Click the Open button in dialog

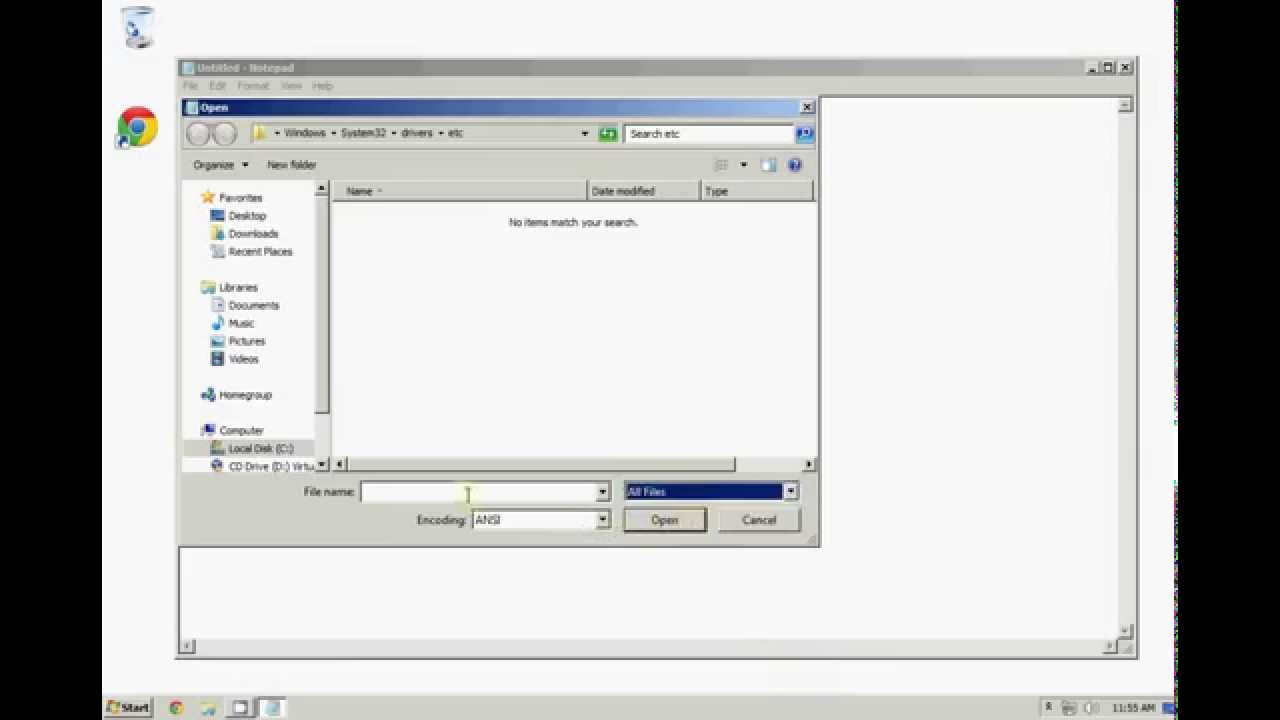pos(665,520)
